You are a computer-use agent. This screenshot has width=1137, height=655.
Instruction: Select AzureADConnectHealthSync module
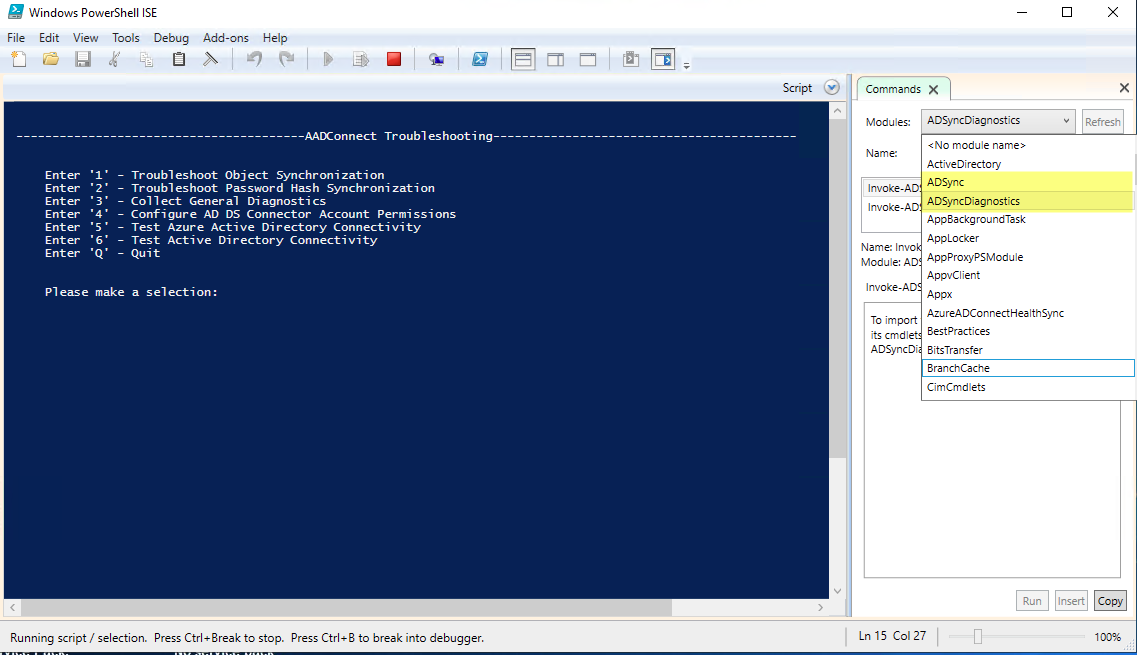[1028, 313]
